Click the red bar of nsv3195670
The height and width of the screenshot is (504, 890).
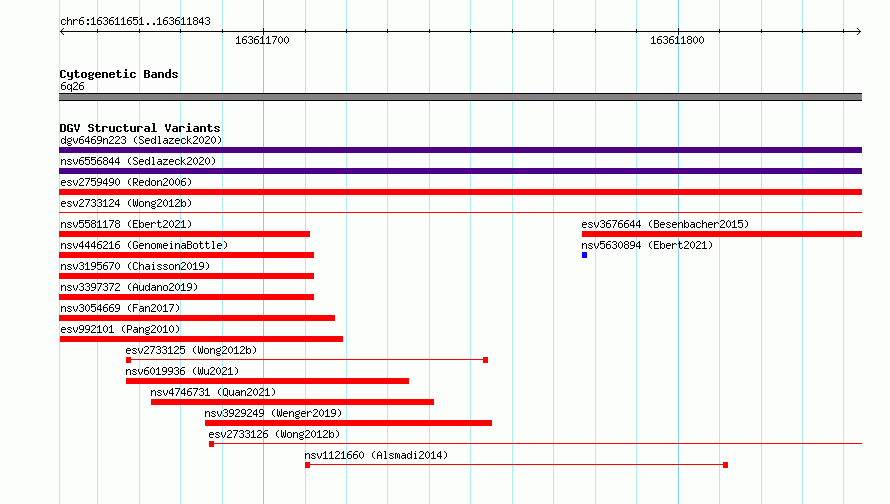[x=187, y=276]
